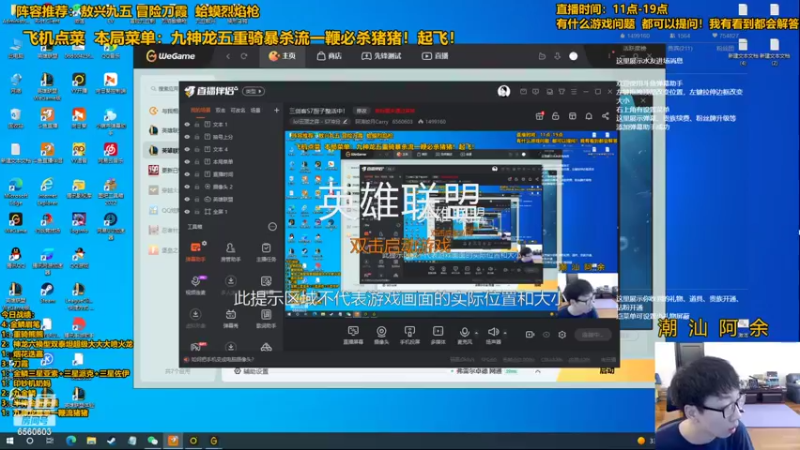Add a 多媒体 media source
The height and width of the screenshot is (450, 800).
[x=438, y=335]
